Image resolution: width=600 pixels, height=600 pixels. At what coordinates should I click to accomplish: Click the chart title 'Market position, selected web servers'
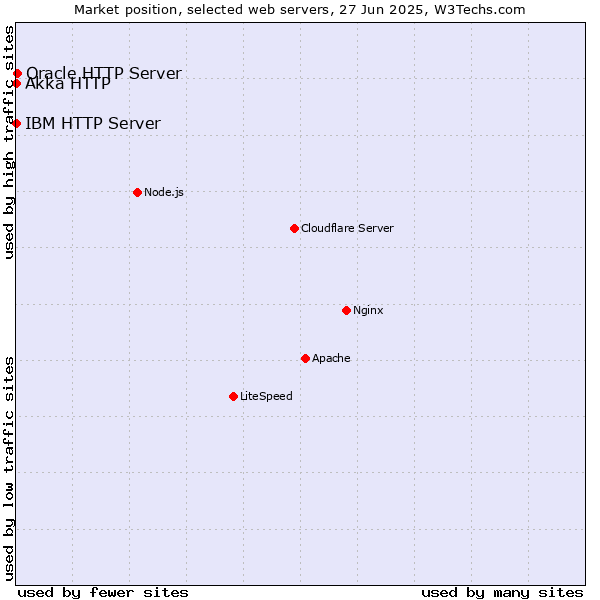[203, 10]
